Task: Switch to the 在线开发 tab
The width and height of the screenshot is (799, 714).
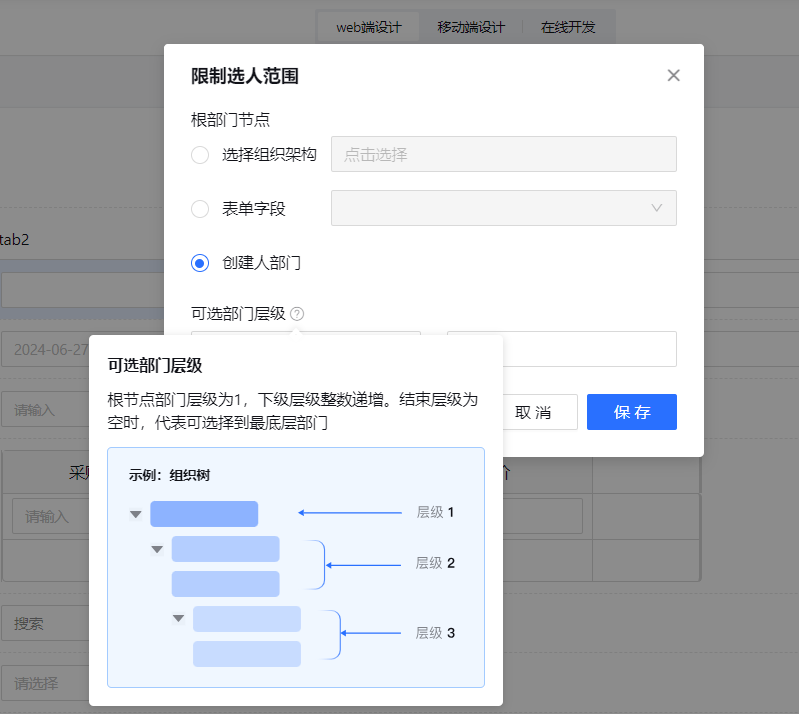Action: (568, 27)
